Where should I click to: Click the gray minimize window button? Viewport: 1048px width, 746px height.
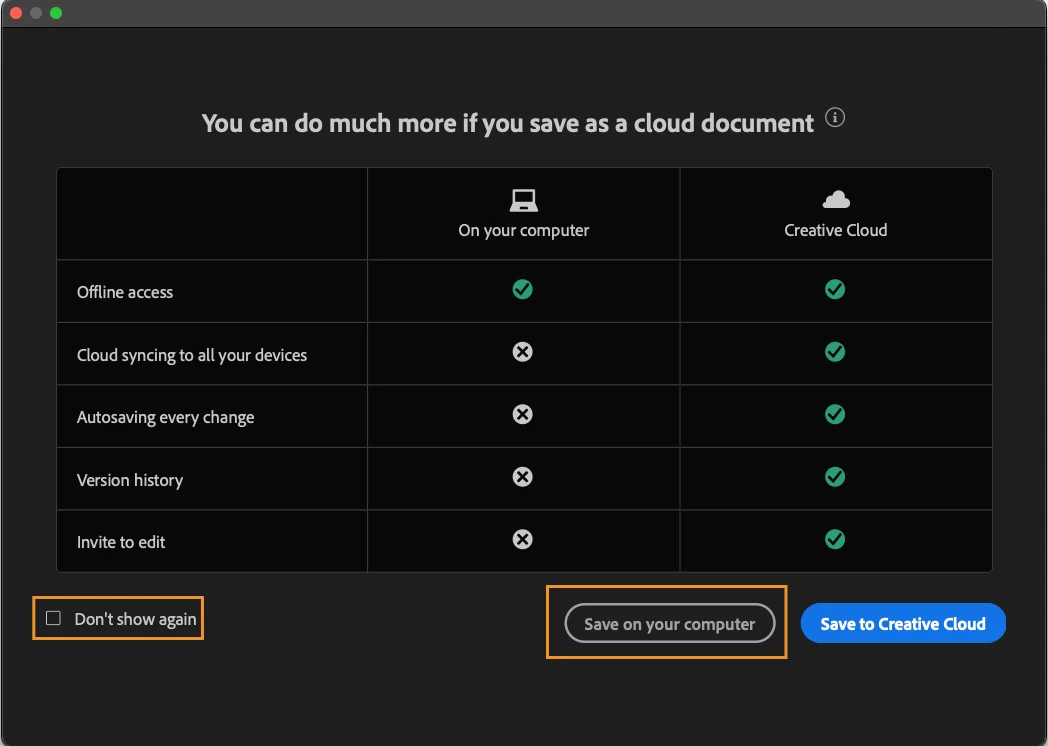[x=36, y=13]
